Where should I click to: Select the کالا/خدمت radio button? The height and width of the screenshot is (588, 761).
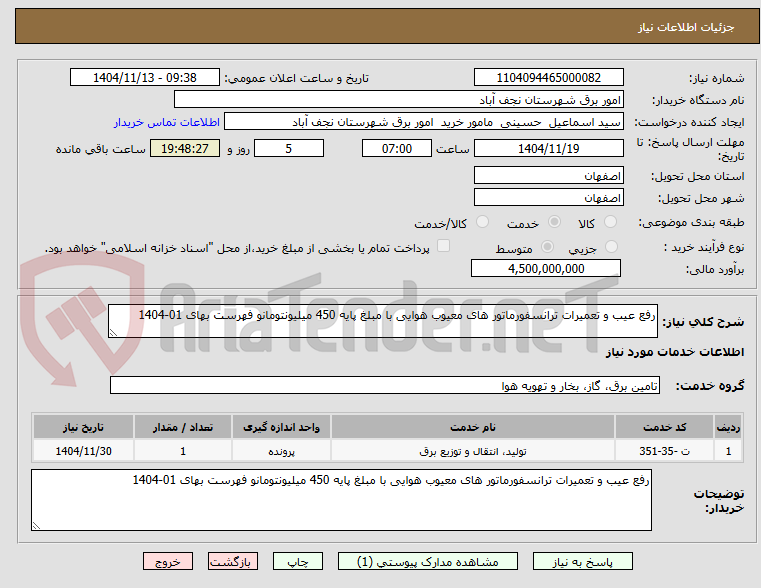(x=482, y=222)
